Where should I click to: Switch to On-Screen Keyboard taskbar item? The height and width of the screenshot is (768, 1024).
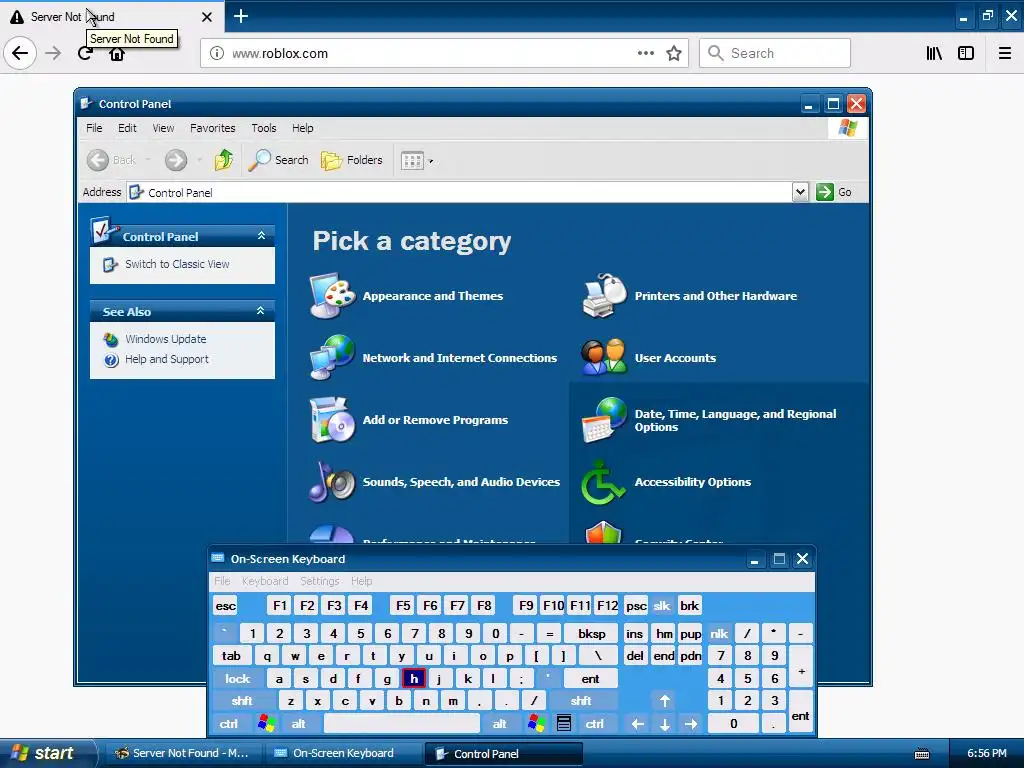pos(343,753)
